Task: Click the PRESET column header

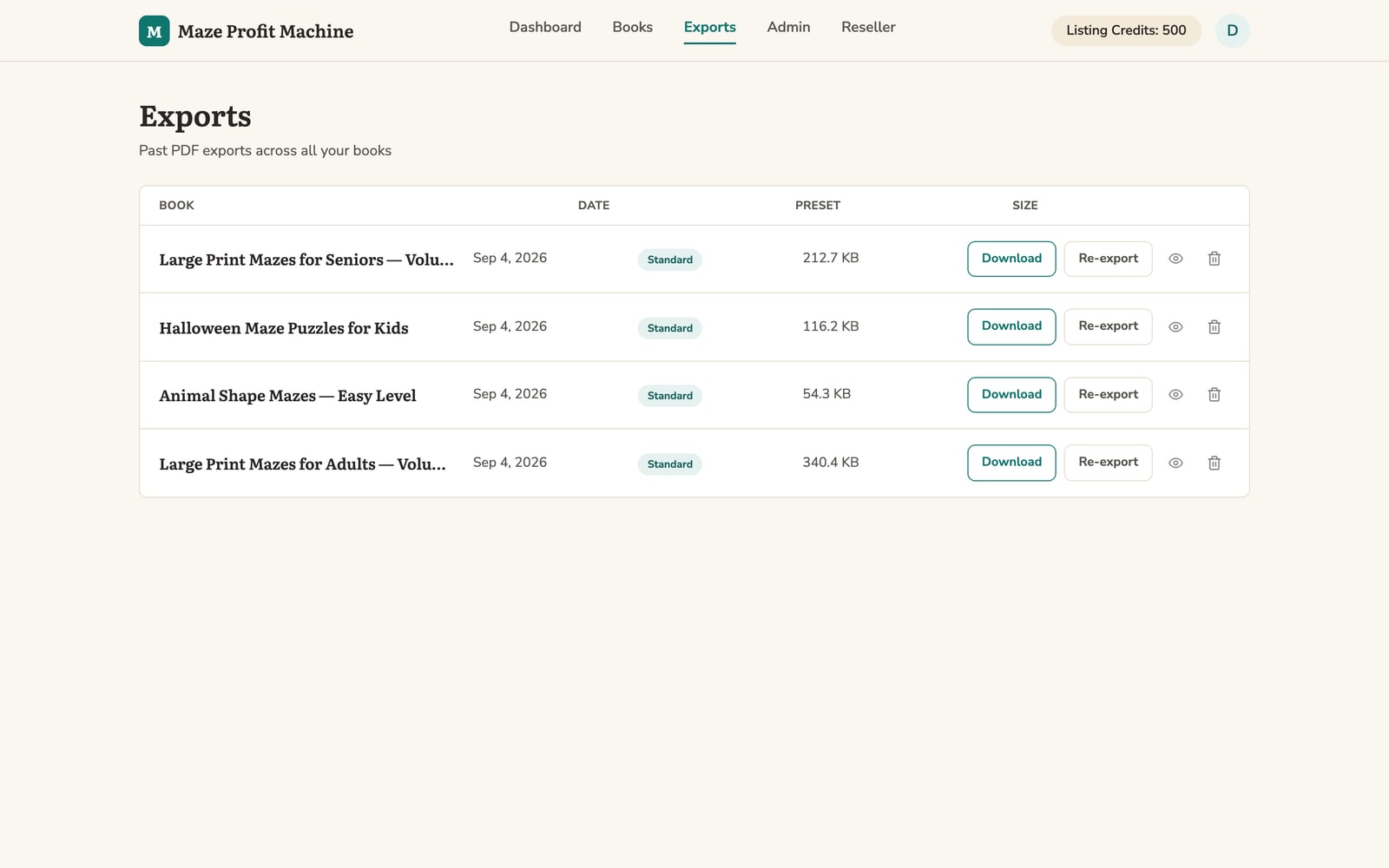Action: pyautogui.click(x=818, y=206)
